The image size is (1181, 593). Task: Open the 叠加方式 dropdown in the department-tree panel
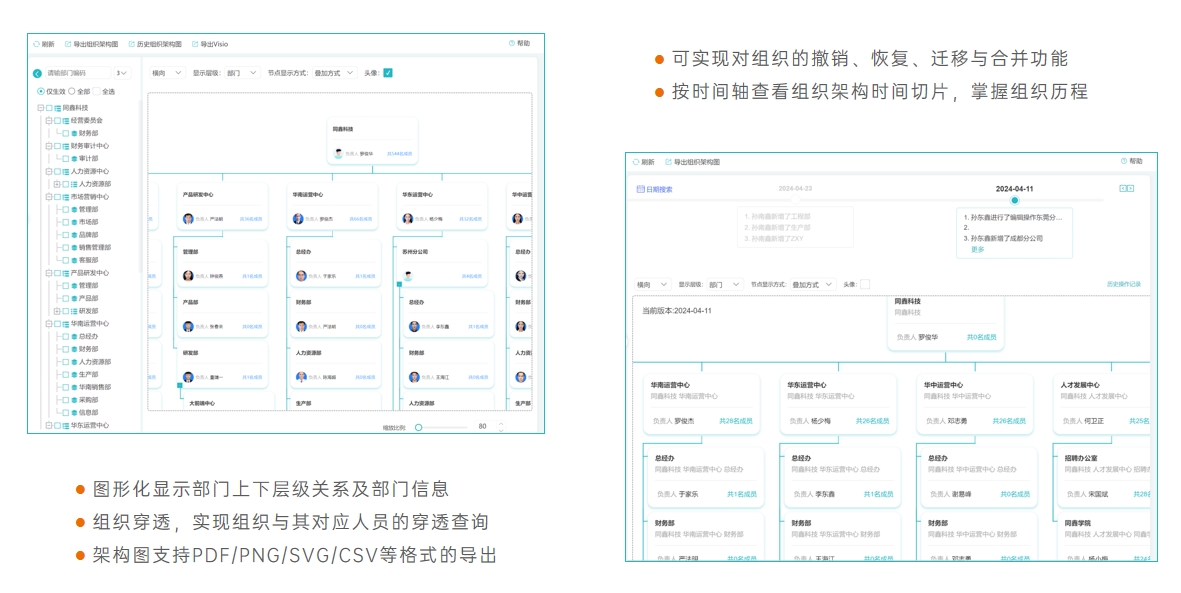tap(334, 73)
